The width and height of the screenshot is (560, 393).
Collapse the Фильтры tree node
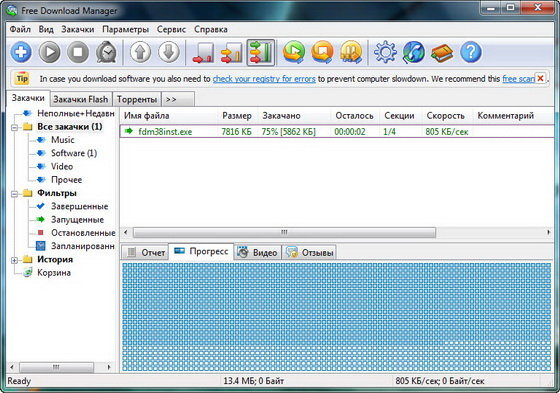click(14, 194)
